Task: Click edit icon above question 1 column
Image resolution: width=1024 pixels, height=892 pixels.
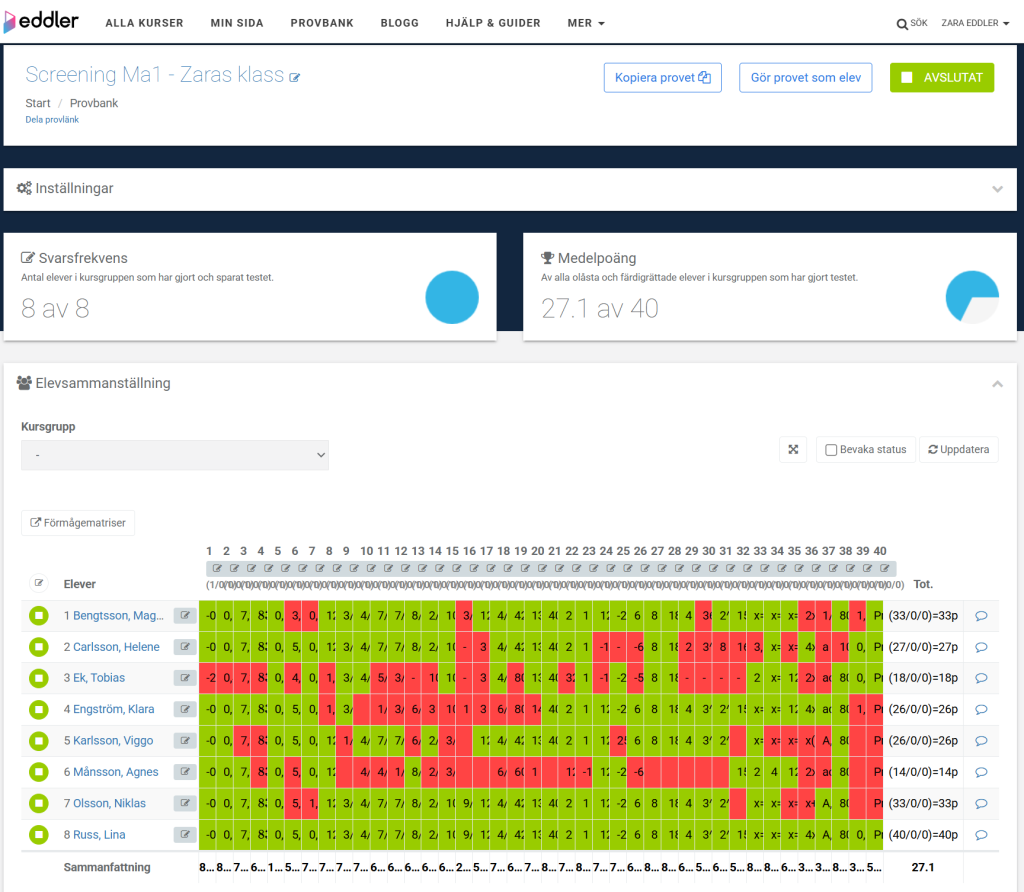Action: (x=212, y=568)
